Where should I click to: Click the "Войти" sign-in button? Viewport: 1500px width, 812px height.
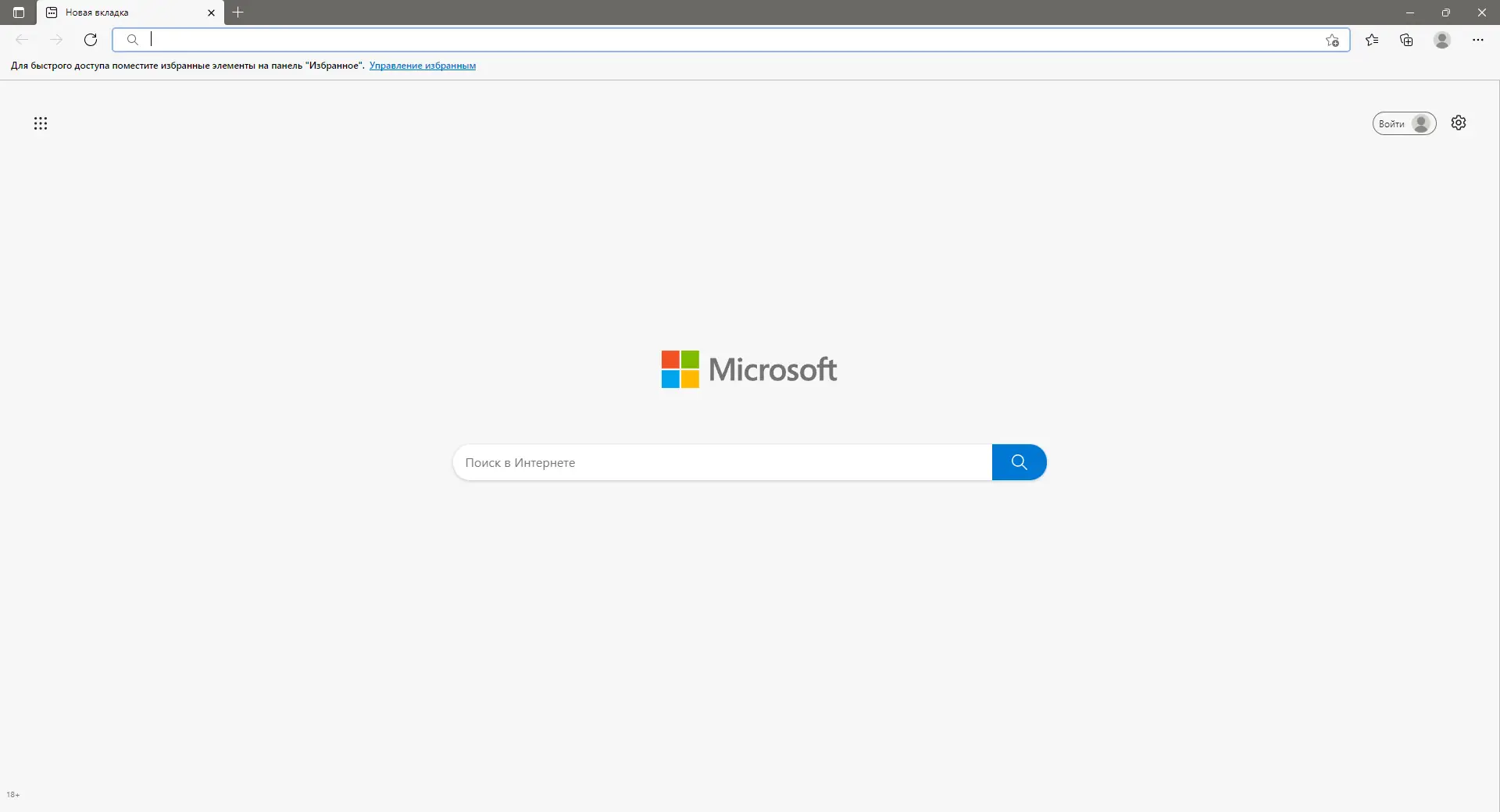click(x=1404, y=123)
